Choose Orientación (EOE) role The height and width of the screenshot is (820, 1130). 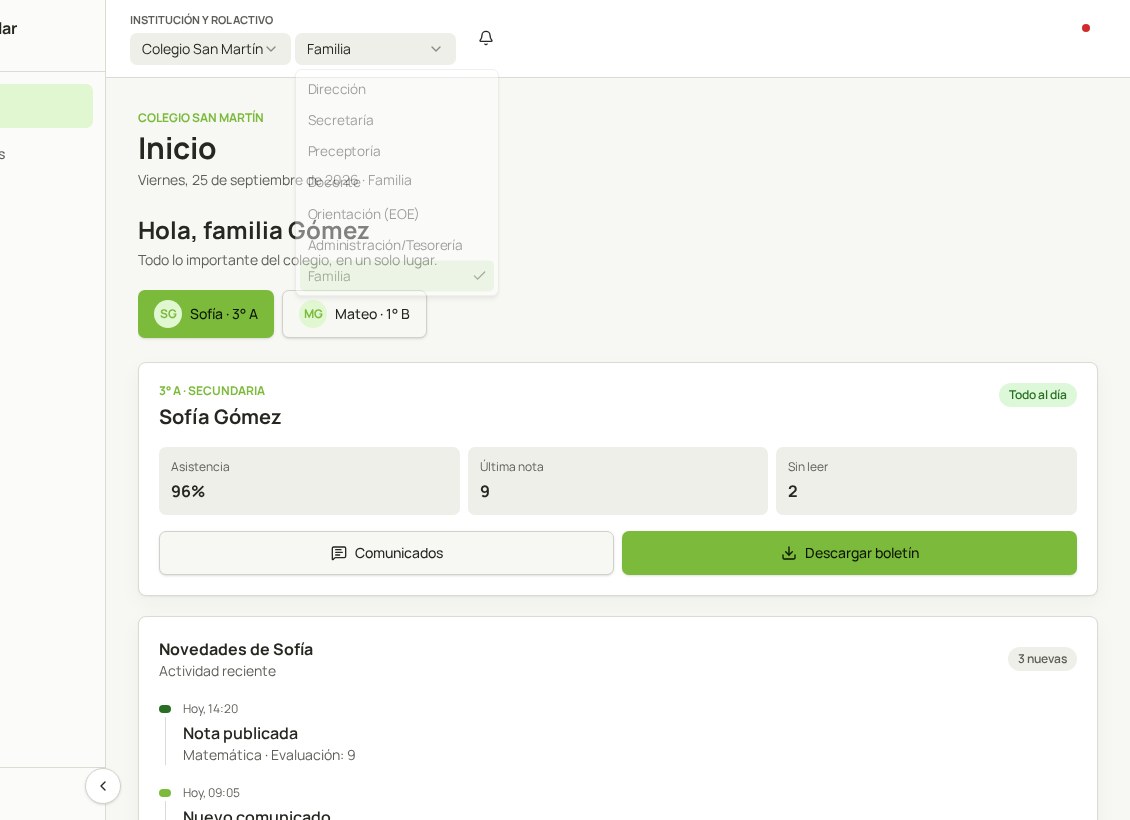396,214
